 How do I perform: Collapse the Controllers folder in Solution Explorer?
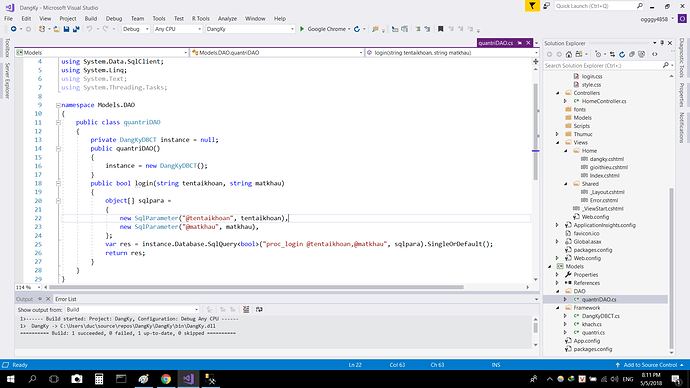tap(558, 93)
